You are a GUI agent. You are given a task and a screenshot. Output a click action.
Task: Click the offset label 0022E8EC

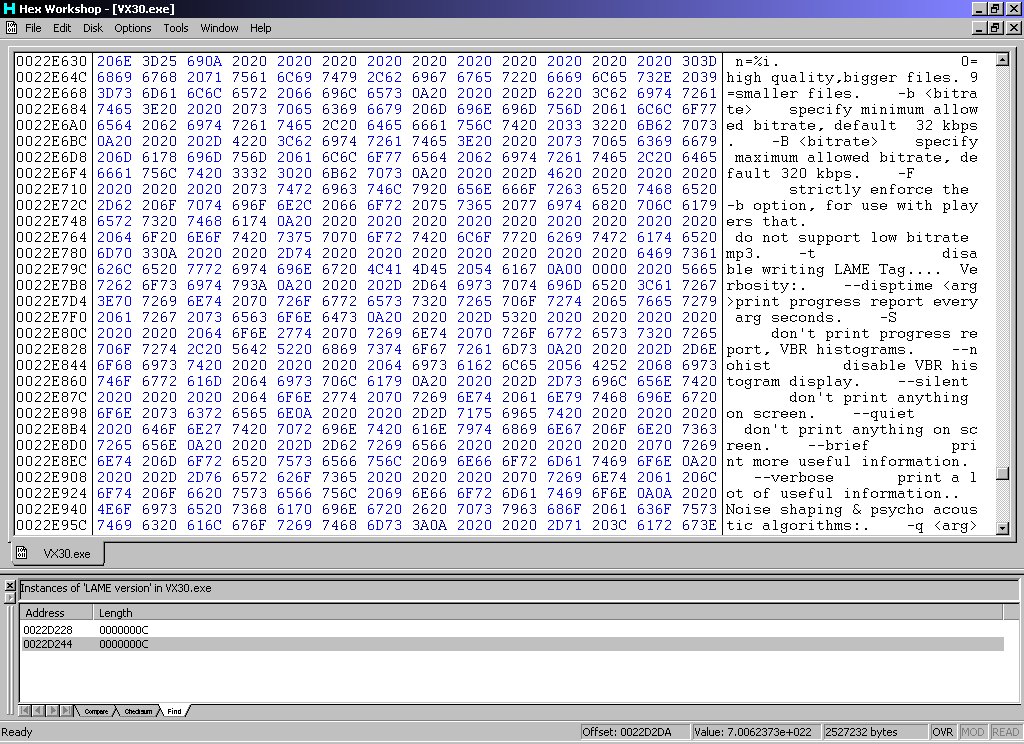tap(52, 461)
